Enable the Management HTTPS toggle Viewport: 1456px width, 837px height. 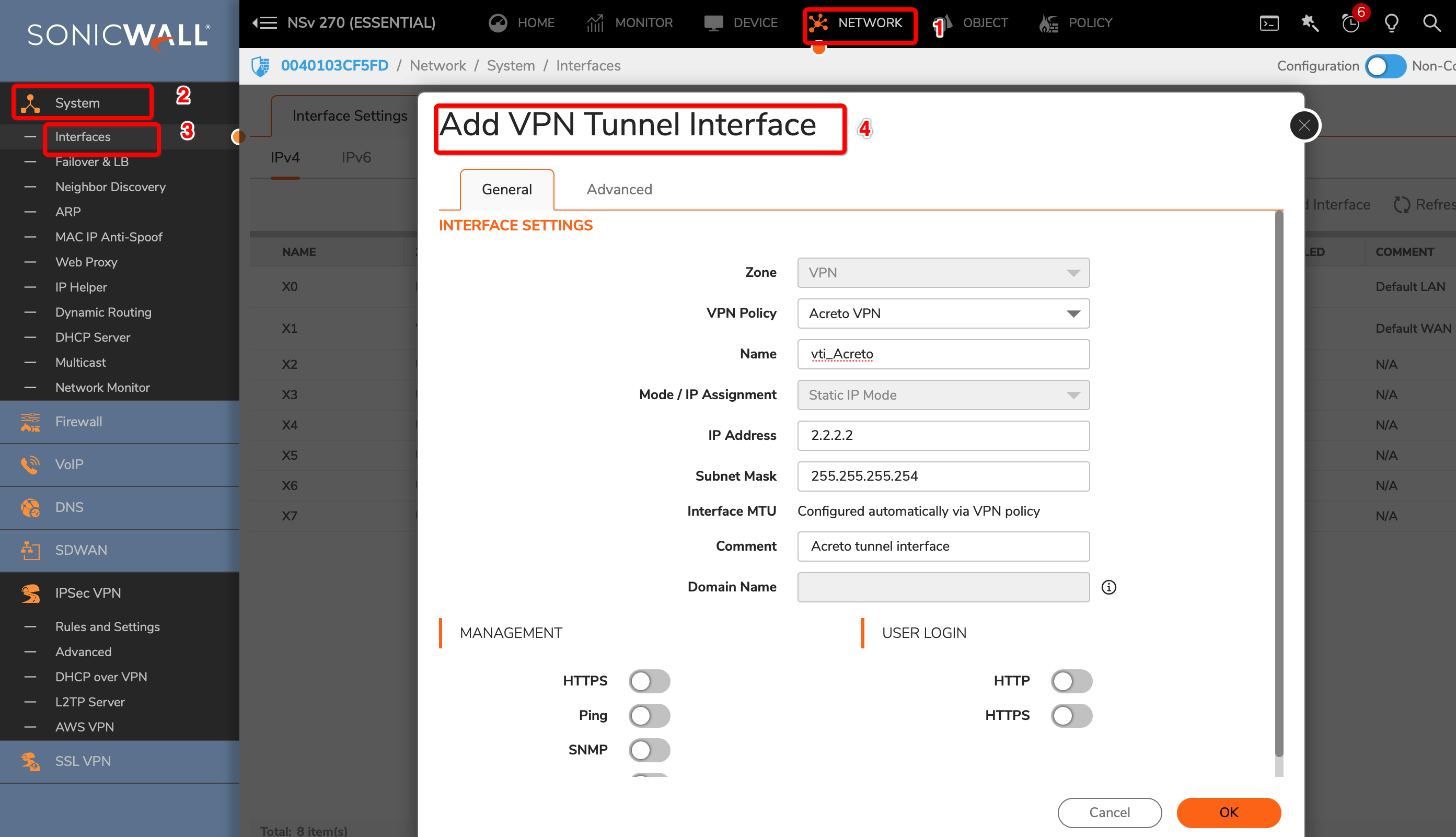649,681
